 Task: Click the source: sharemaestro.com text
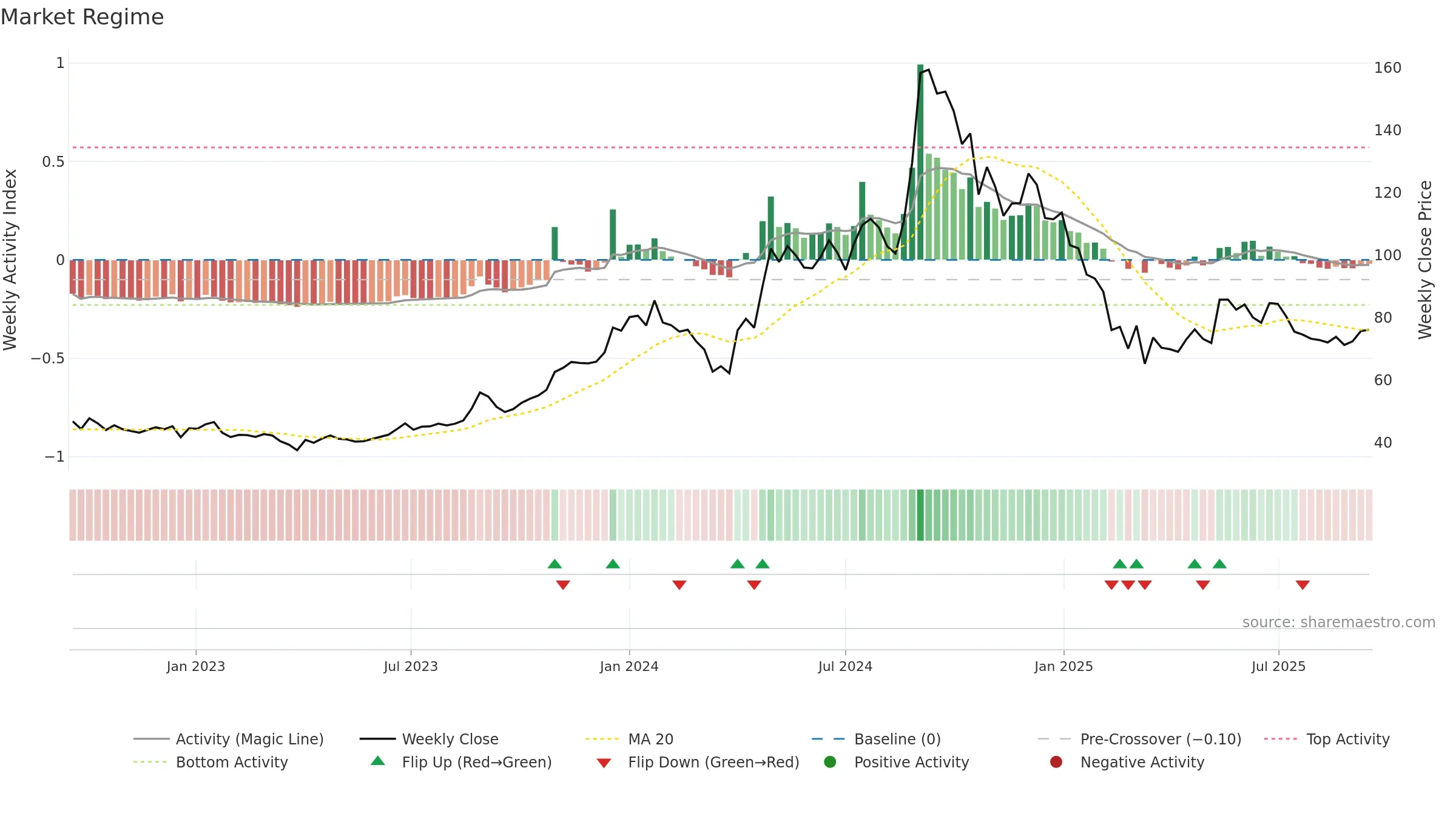1338,622
